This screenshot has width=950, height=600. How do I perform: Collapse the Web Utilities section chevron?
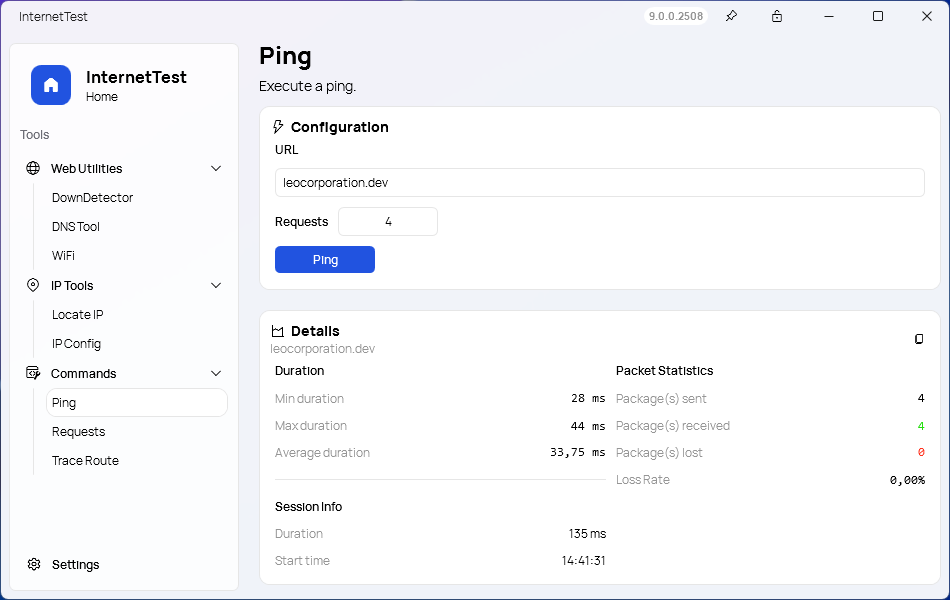(216, 168)
